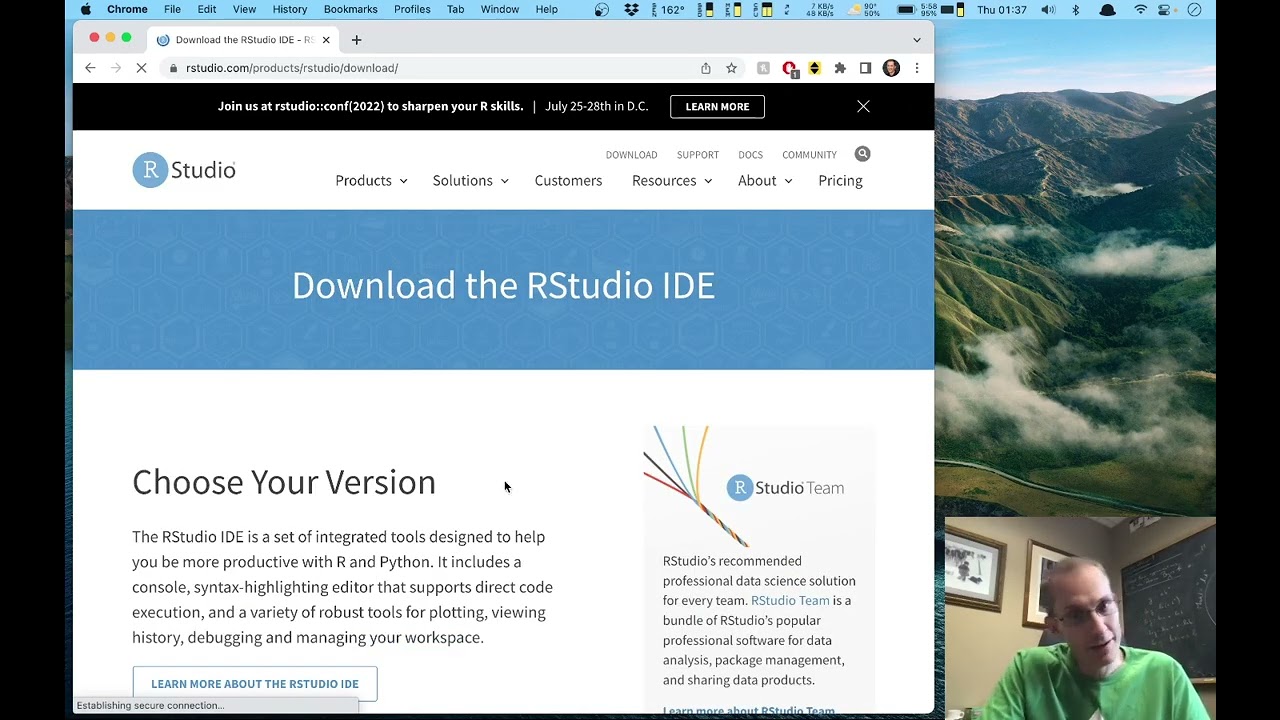This screenshot has height=720, width=1280.
Task: Close the Download the RStudio IDE tab
Action: pos(326,40)
